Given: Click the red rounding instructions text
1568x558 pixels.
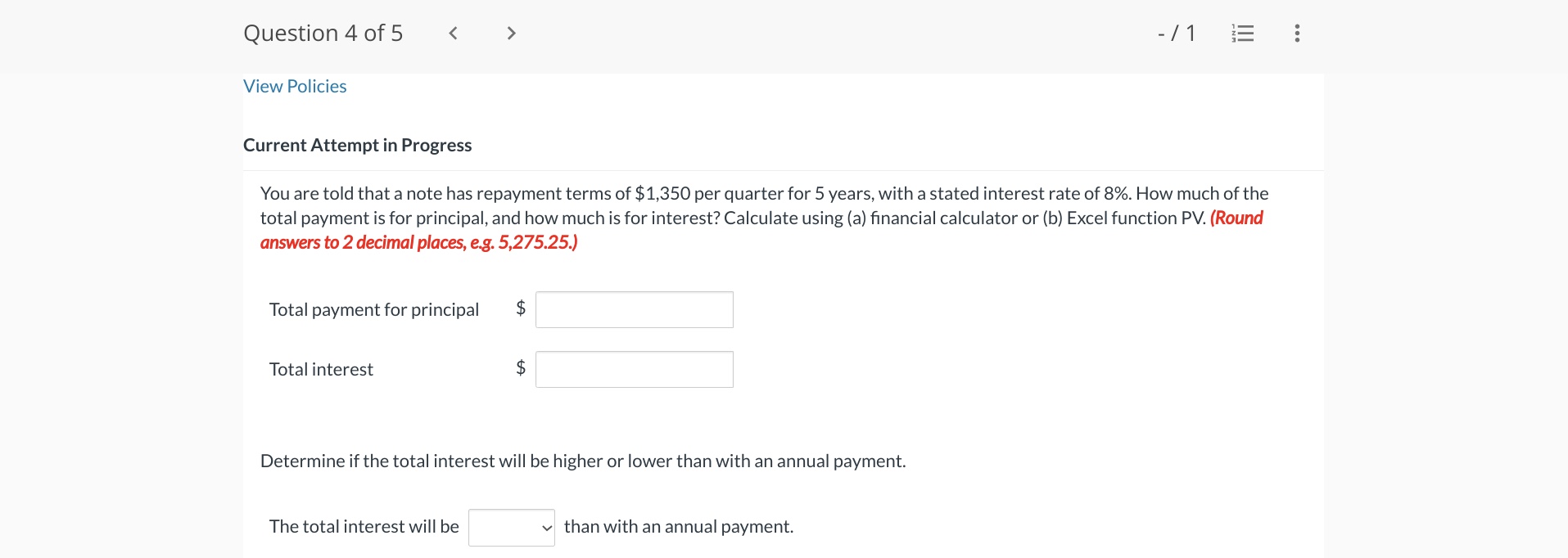Looking at the screenshot, I should pyautogui.click(x=418, y=242).
